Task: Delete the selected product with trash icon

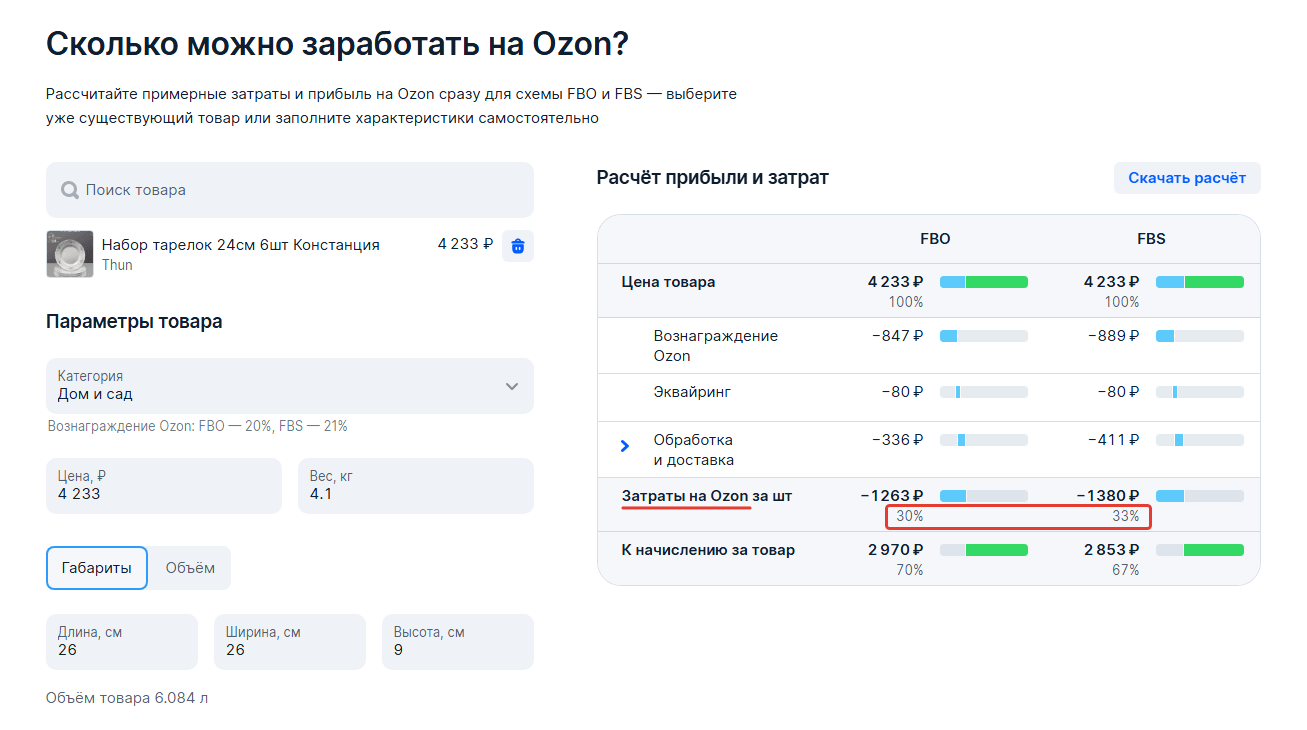Action: pyautogui.click(x=517, y=245)
